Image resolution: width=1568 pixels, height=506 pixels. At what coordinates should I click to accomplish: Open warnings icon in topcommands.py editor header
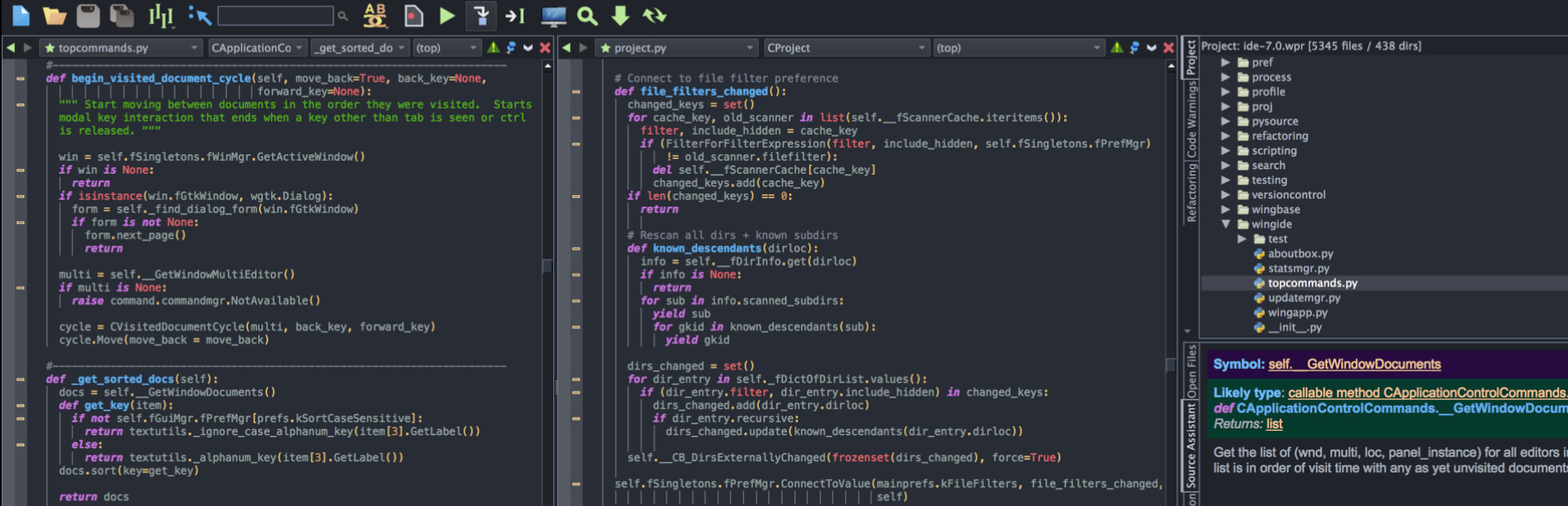(x=493, y=47)
